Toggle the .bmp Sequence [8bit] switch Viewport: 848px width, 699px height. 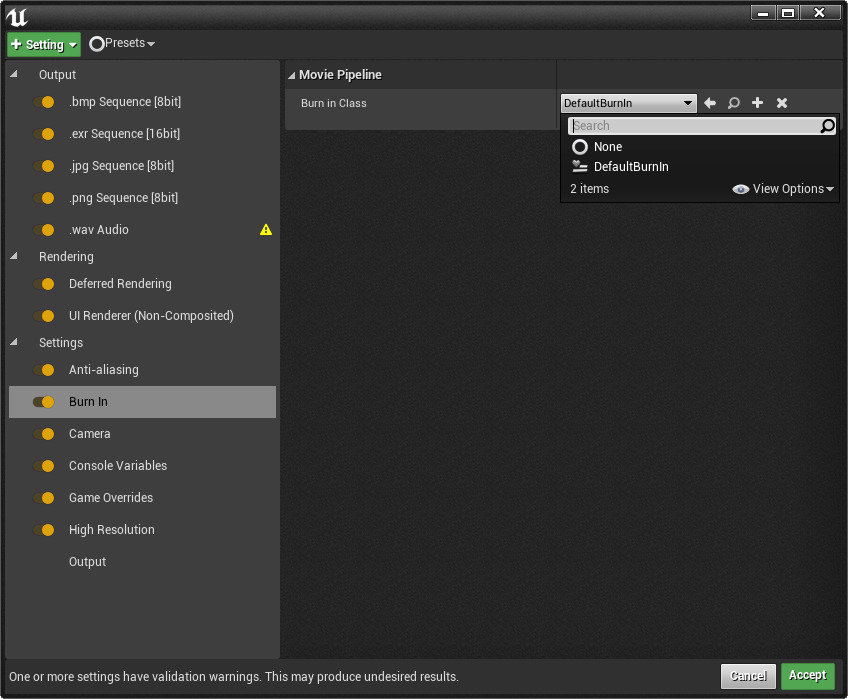pyautogui.click(x=44, y=102)
